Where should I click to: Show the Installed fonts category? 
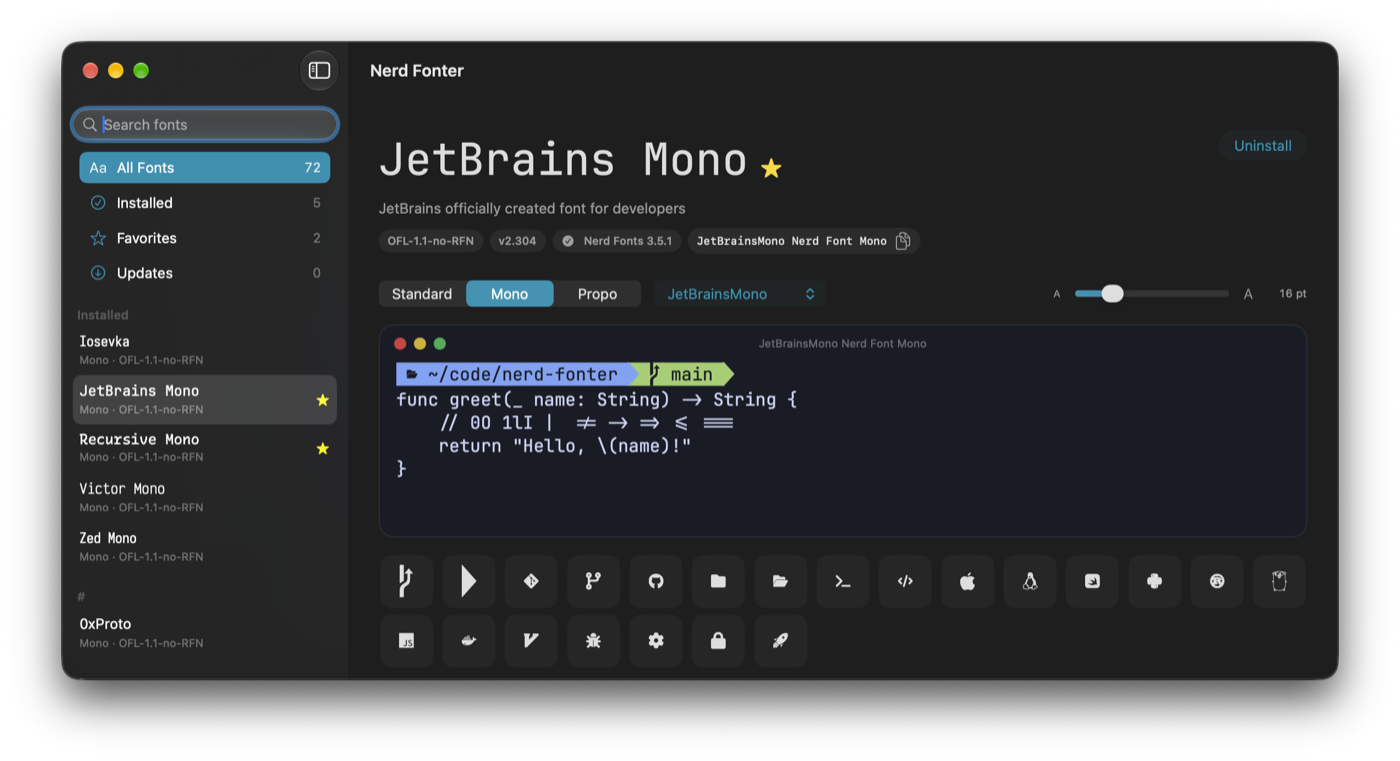coord(205,203)
